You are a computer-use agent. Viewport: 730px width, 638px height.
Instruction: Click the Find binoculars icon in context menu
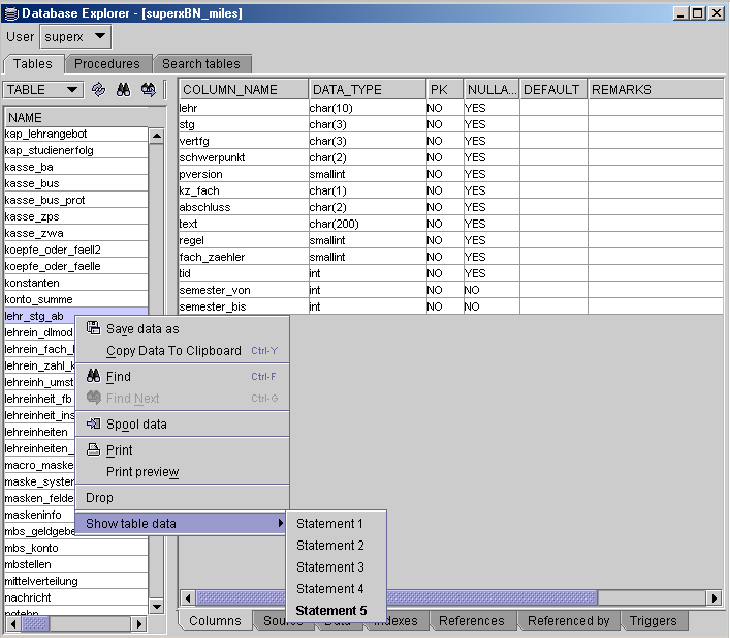[94, 376]
